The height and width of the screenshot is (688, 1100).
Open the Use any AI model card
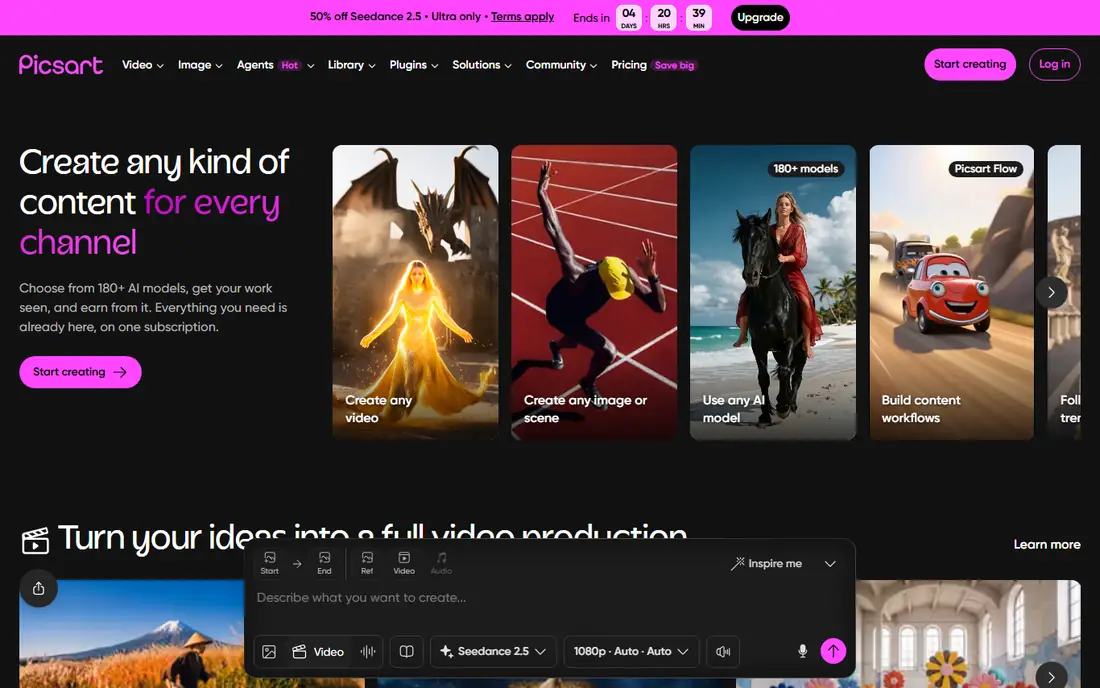[773, 292]
